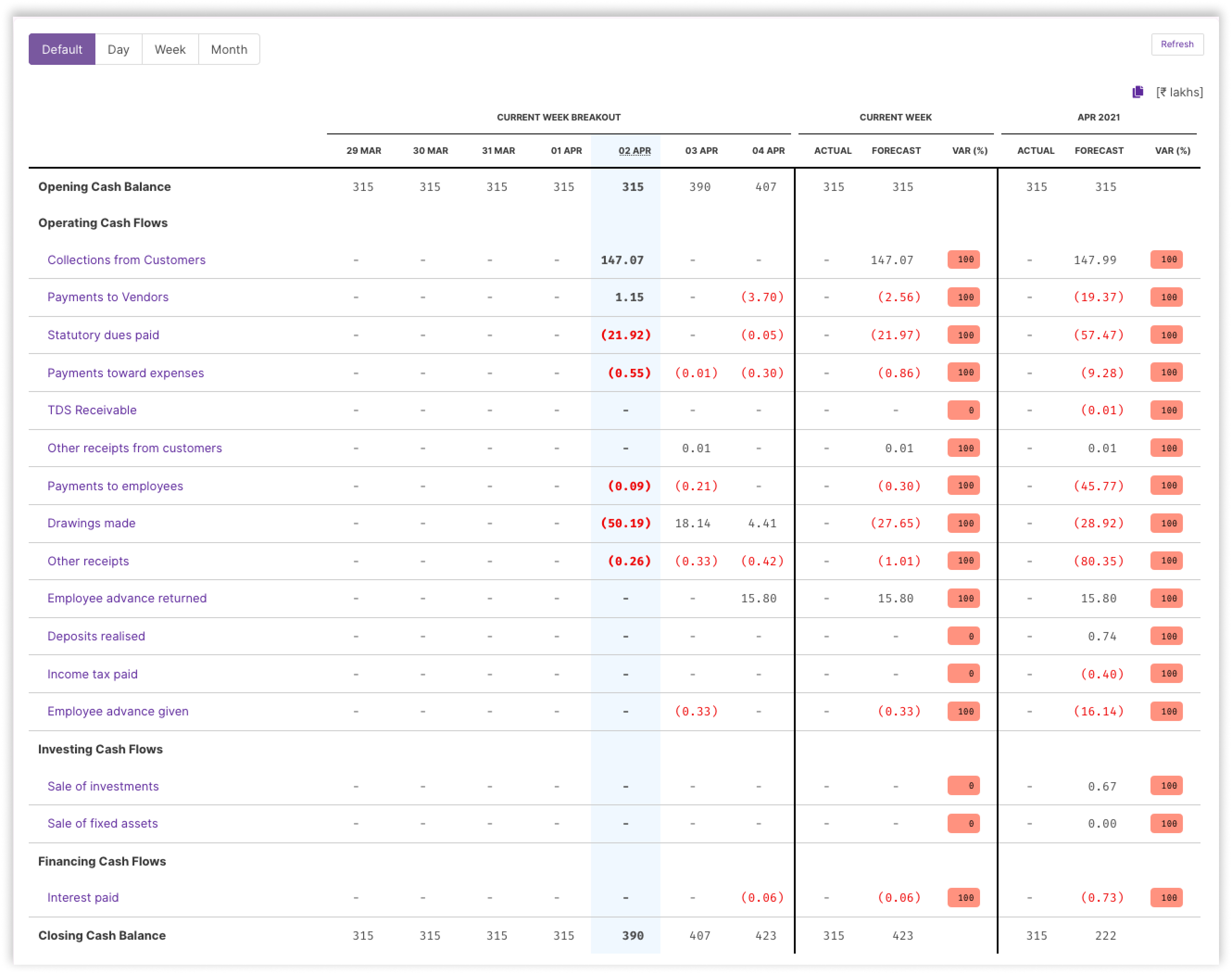Screen dimensions: 1232x974
Task: Click Statutory dues paid link
Action: point(103,335)
